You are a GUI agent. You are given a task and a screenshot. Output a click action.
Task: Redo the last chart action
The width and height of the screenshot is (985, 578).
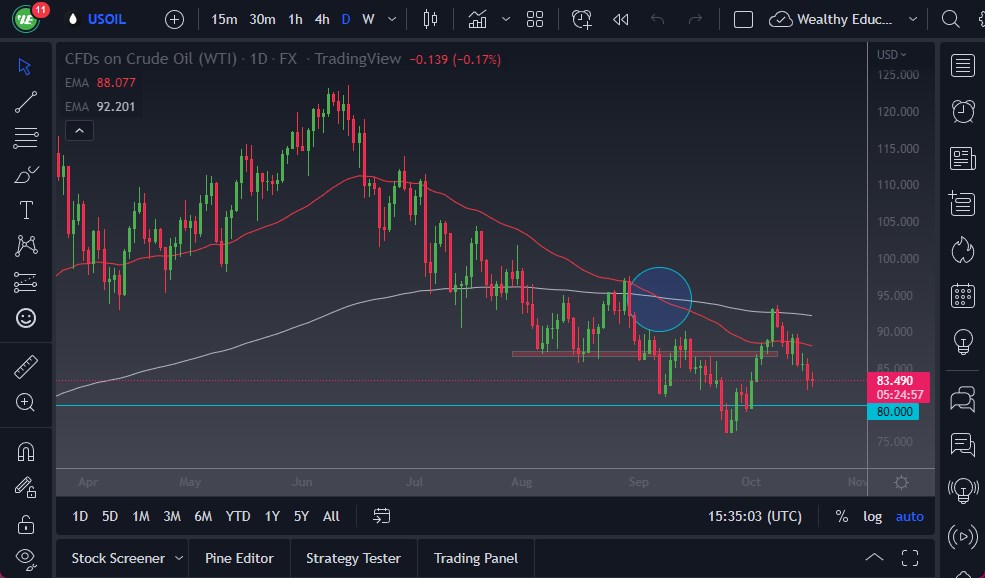coord(695,19)
